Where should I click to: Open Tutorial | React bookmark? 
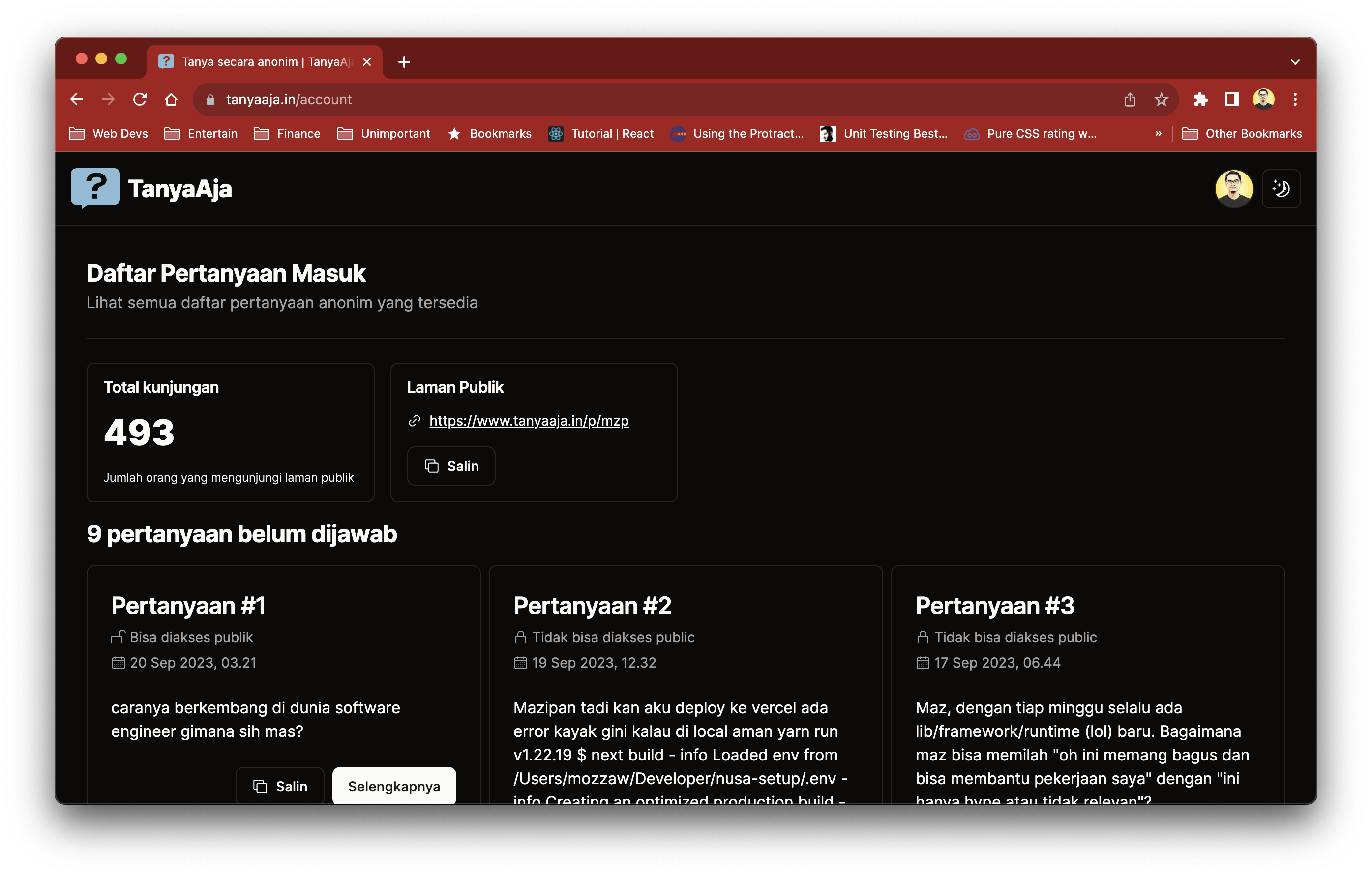(601, 133)
